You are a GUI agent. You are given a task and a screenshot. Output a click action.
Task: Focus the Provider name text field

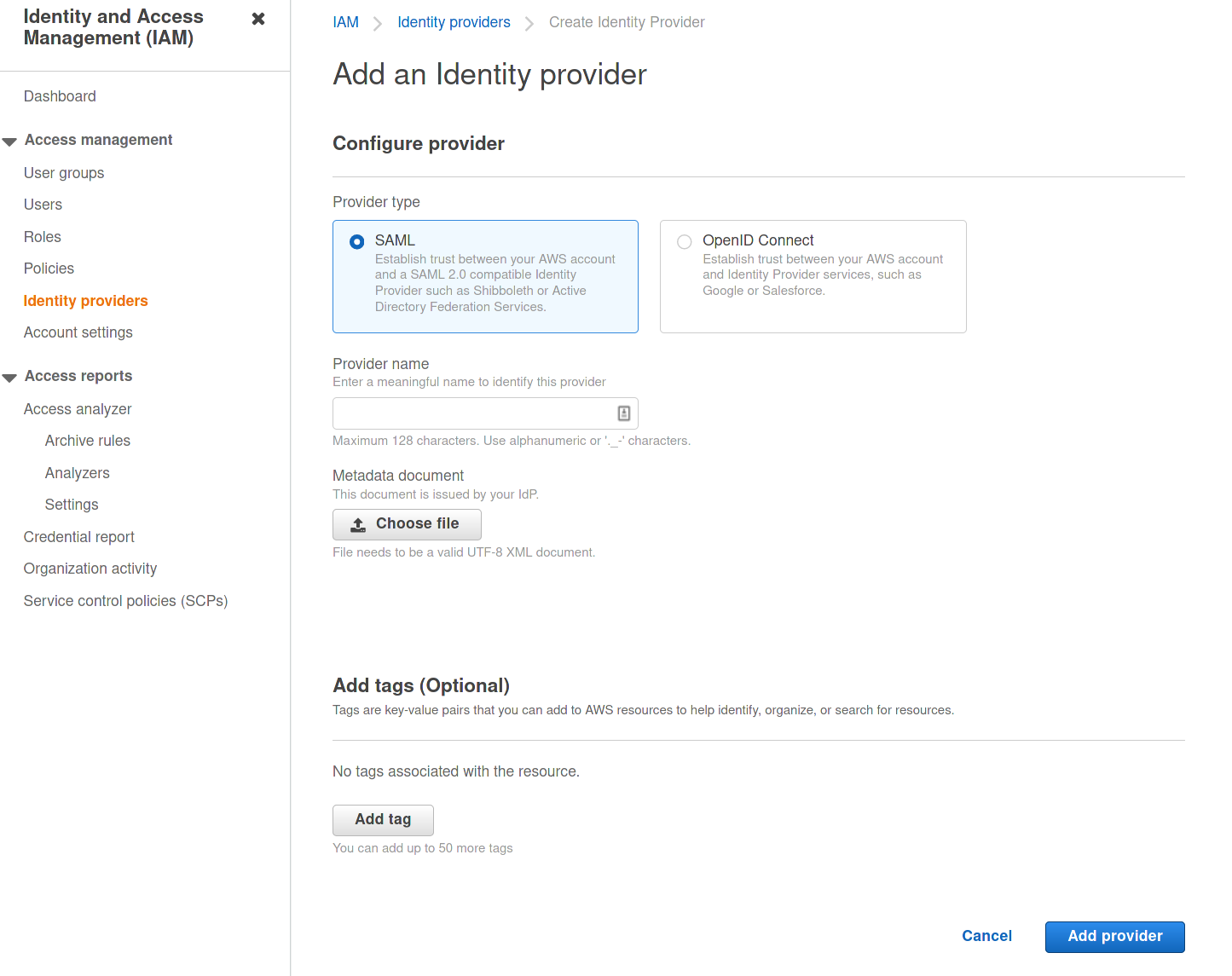tap(471, 413)
